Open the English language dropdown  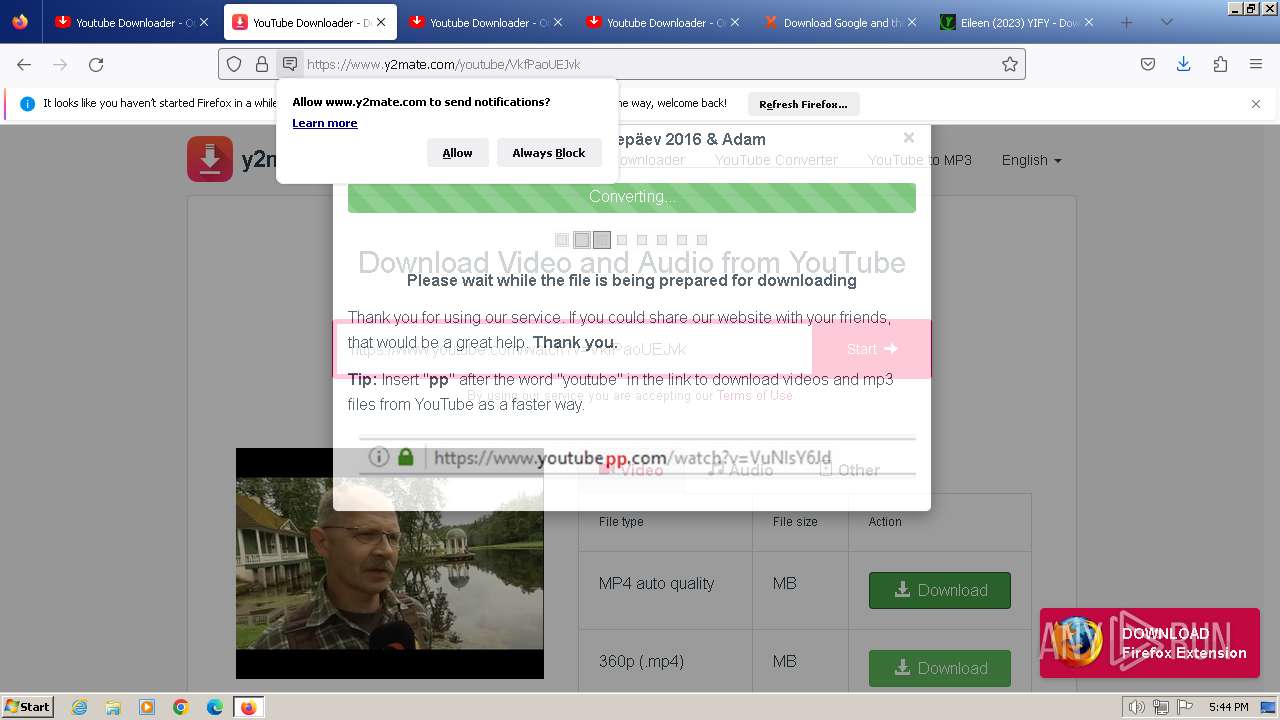pyautogui.click(x=1031, y=160)
